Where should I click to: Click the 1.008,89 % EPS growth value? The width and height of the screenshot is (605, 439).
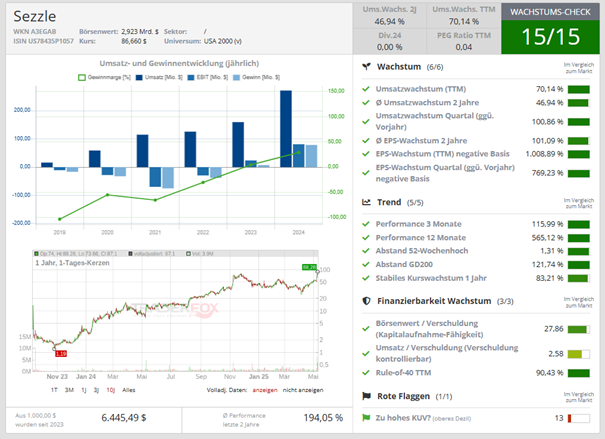pyautogui.click(x=544, y=154)
